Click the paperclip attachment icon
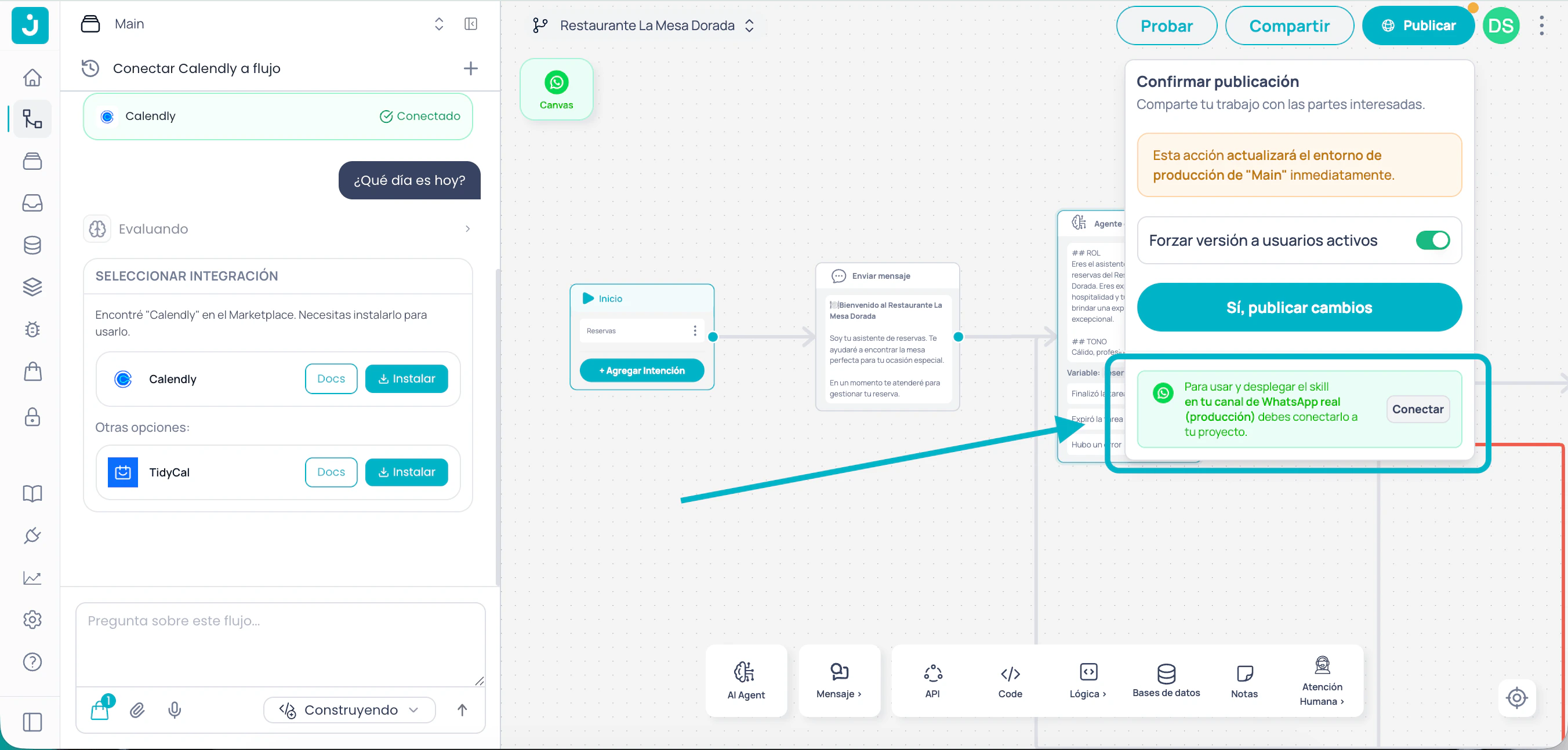Image resolution: width=1568 pixels, height=750 pixels. (137, 709)
